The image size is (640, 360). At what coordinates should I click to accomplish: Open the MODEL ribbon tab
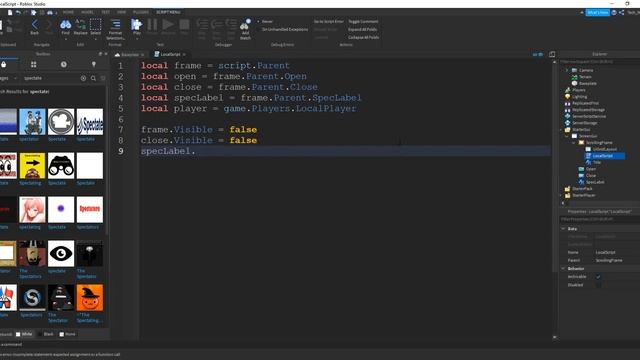pos(87,12)
